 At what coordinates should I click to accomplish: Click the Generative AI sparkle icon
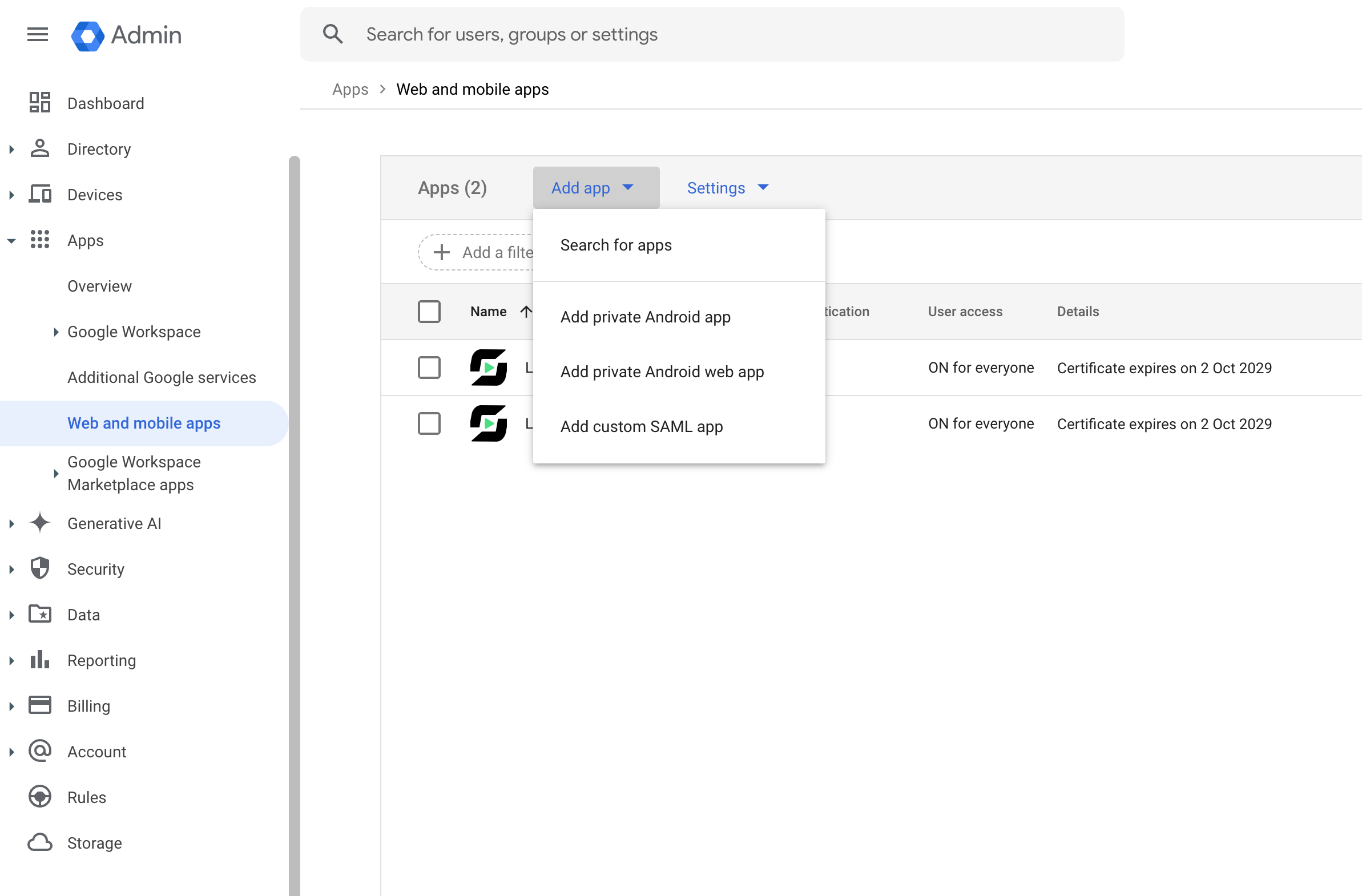pos(40,523)
